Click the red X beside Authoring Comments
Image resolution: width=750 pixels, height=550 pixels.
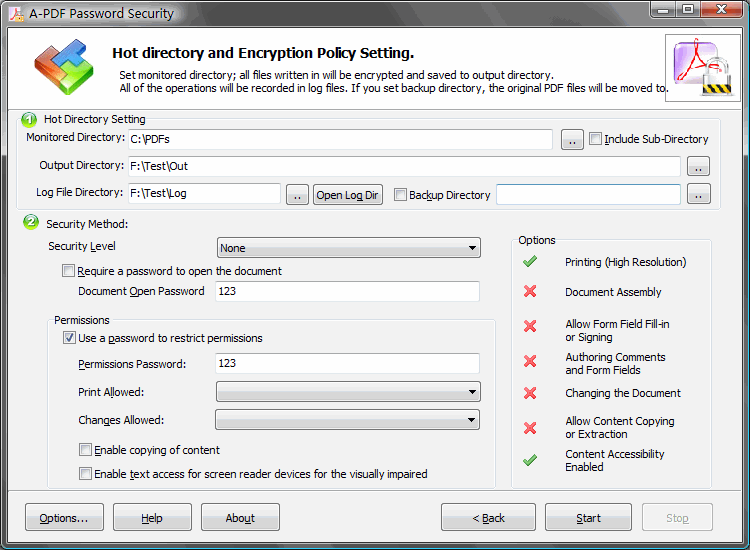pyautogui.click(x=529, y=361)
